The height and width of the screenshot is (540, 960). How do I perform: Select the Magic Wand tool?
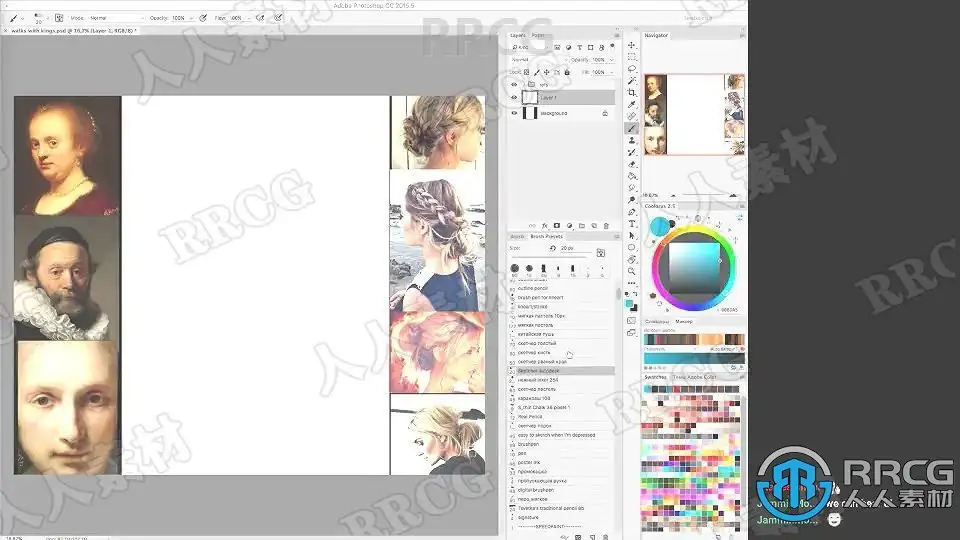click(631, 80)
